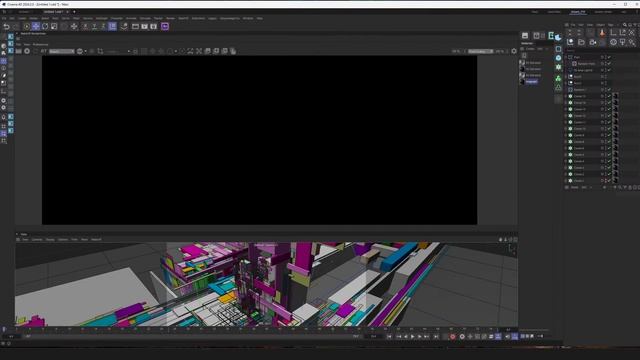Open the MoGraph menu
Viewport: 640px width, 360px height.
click(102, 18)
